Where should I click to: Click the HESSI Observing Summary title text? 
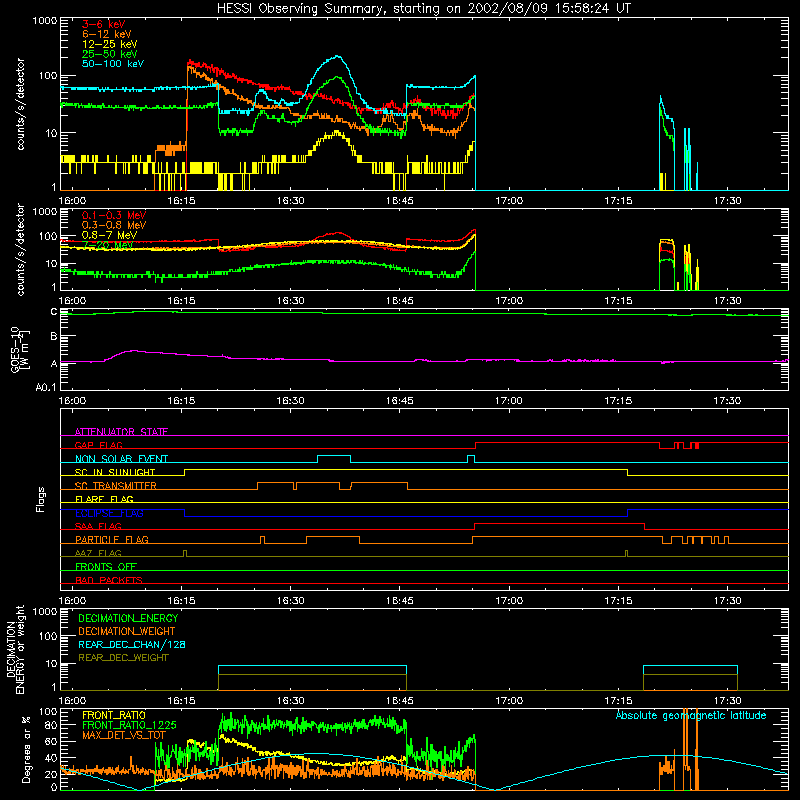423,9
